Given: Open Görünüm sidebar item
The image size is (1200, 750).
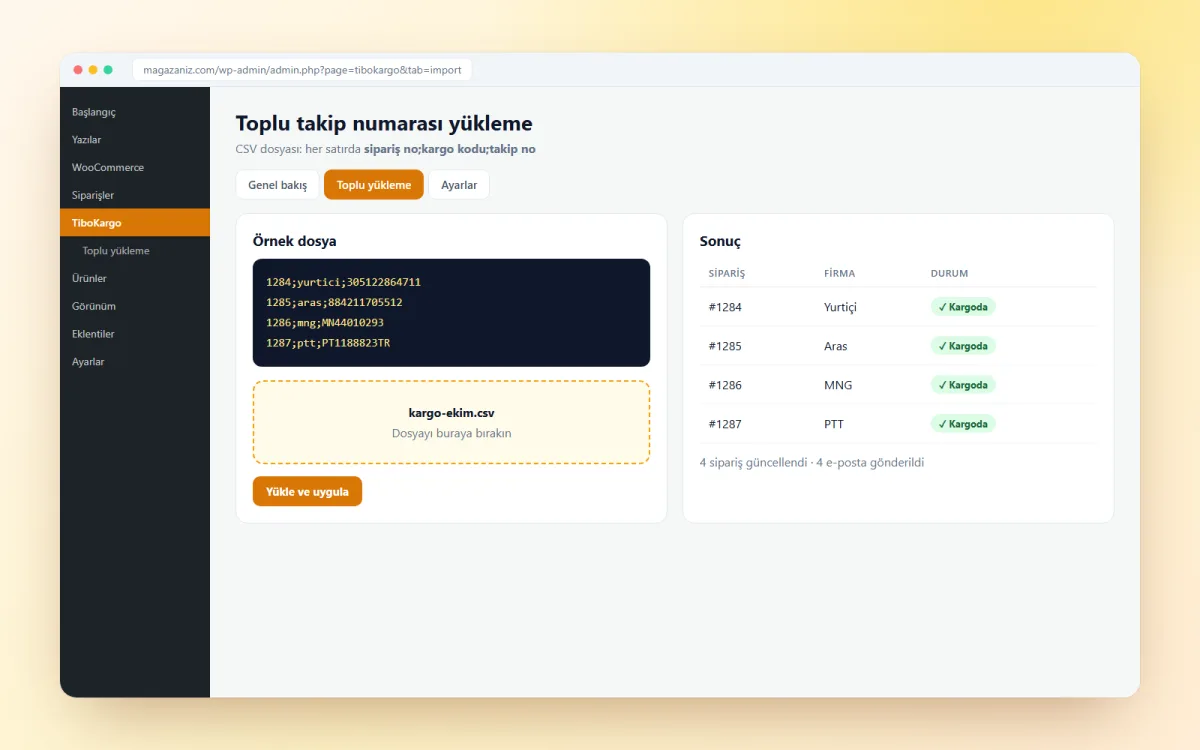Looking at the screenshot, I should point(135,306).
